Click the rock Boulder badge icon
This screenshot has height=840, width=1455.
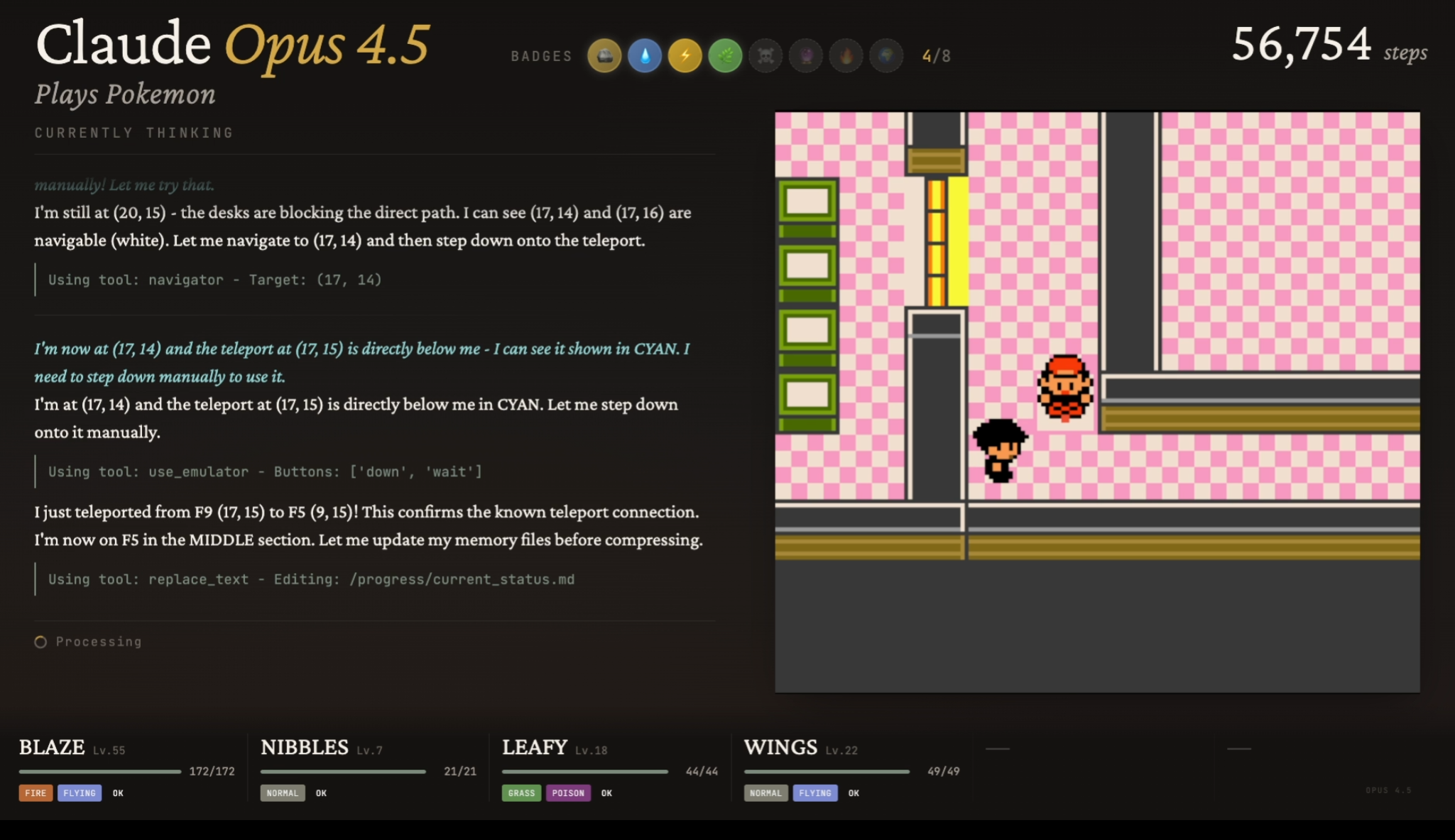(x=604, y=56)
